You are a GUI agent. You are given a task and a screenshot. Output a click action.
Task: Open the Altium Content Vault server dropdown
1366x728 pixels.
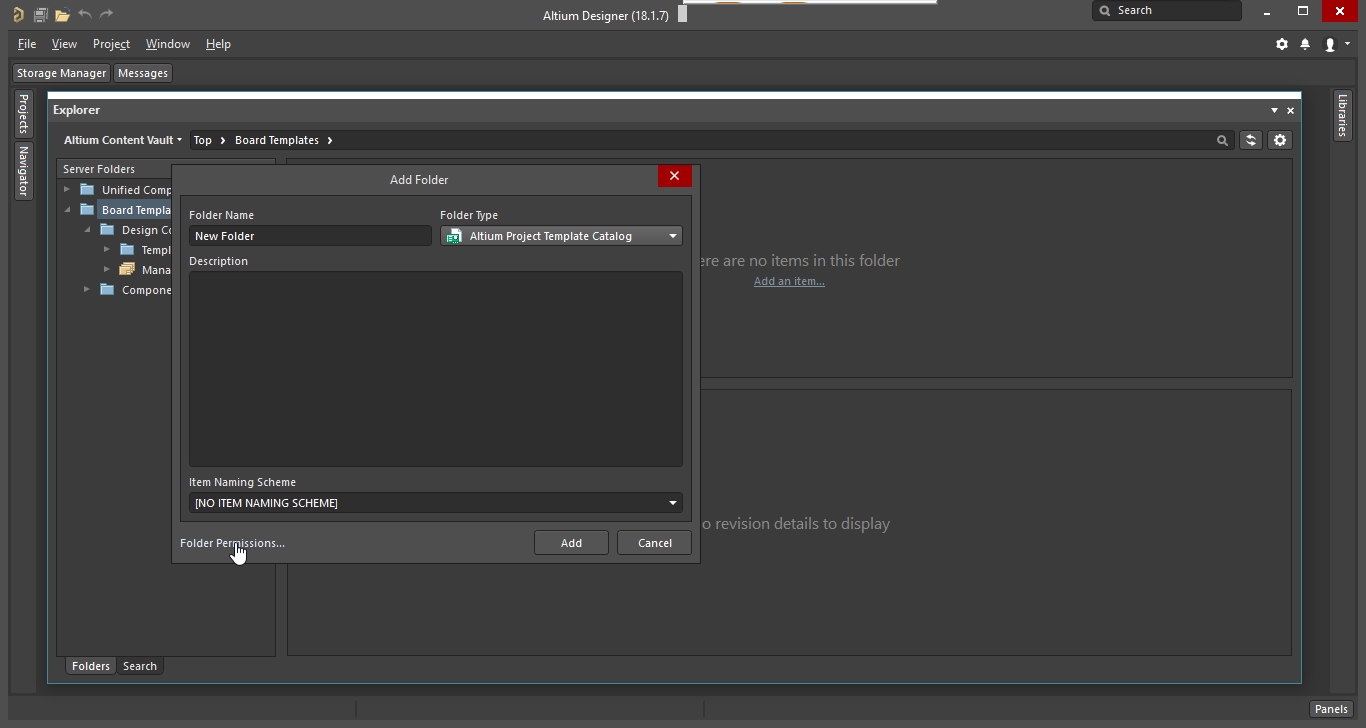(123, 140)
